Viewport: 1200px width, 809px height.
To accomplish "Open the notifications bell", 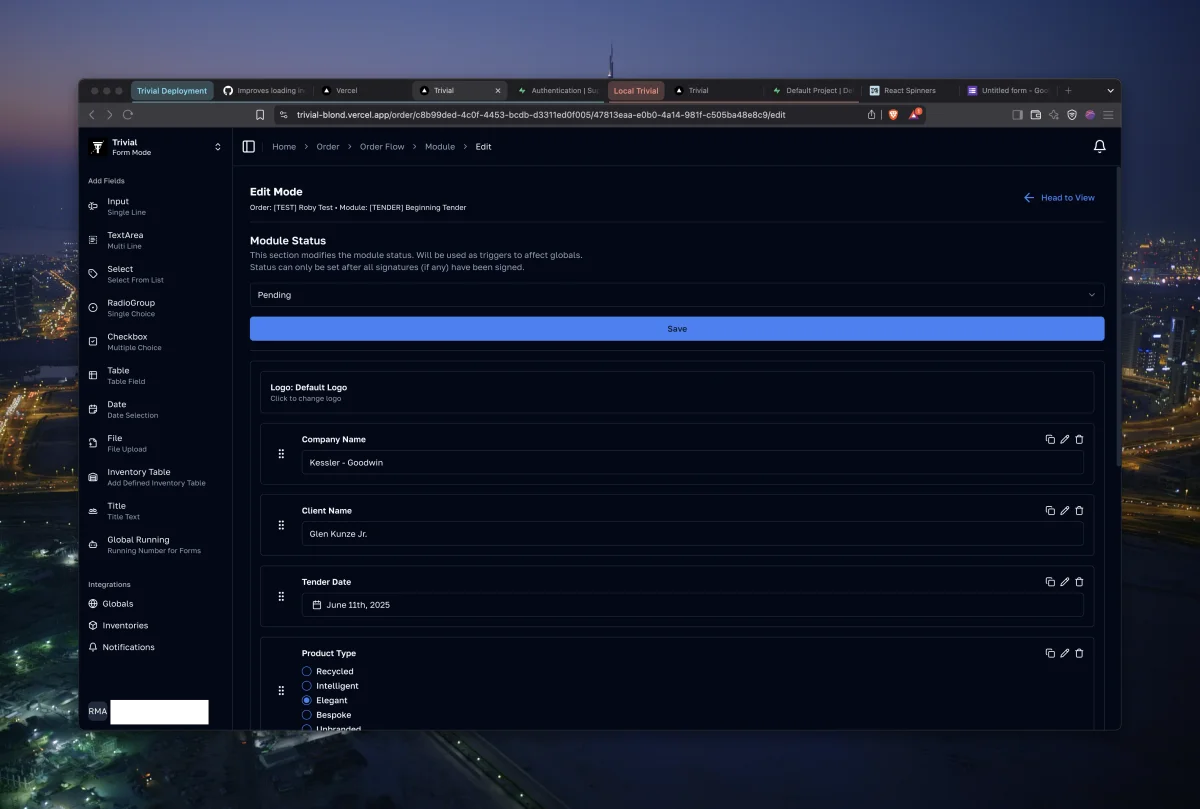I will point(1099,146).
